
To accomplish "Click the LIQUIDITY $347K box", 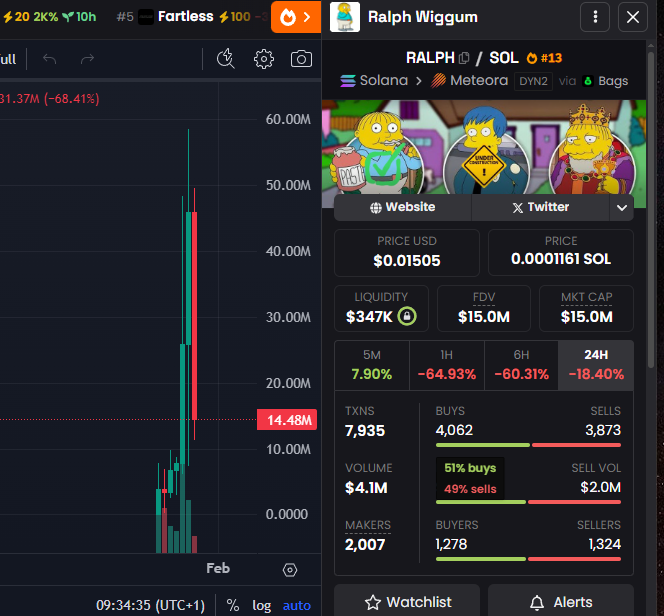I will pyautogui.click(x=381, y=308).
